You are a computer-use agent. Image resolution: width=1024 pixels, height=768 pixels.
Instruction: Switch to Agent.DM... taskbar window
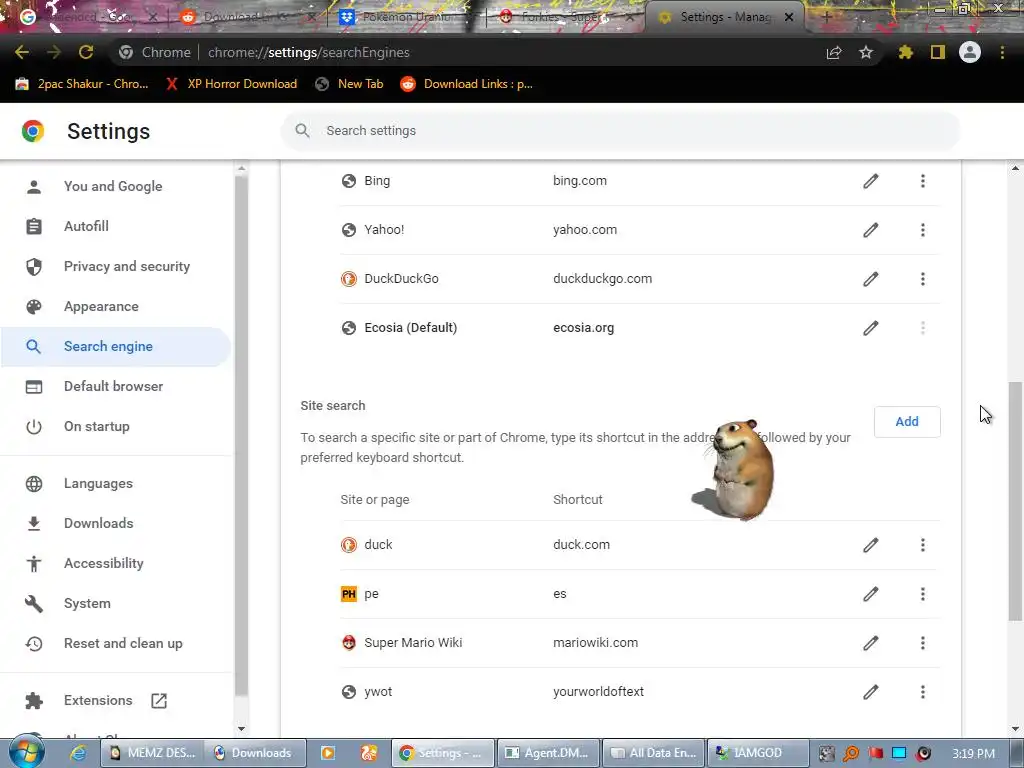[x=547, y=753]
